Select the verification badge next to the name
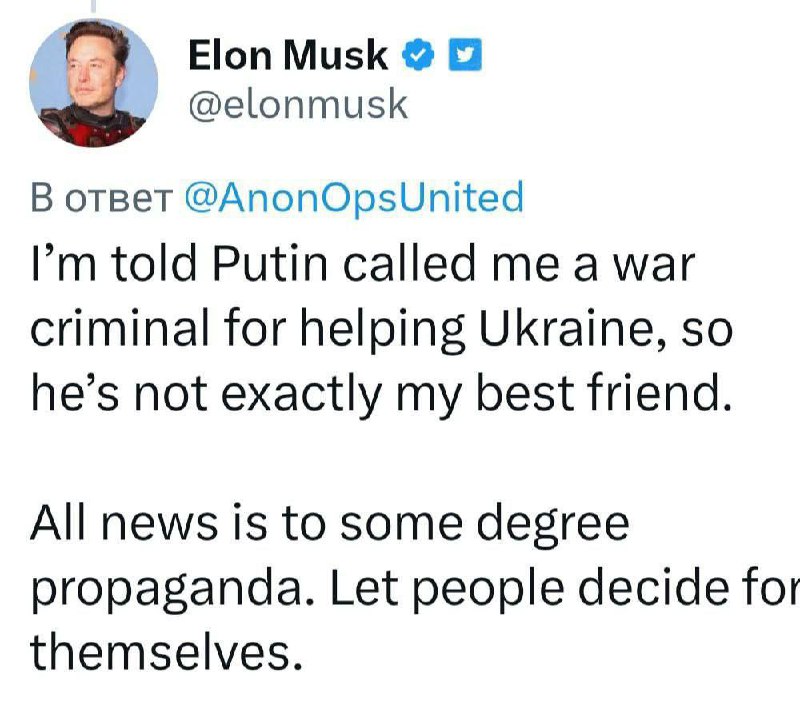This screenshot has width=800, height=713. click(419, 55)
